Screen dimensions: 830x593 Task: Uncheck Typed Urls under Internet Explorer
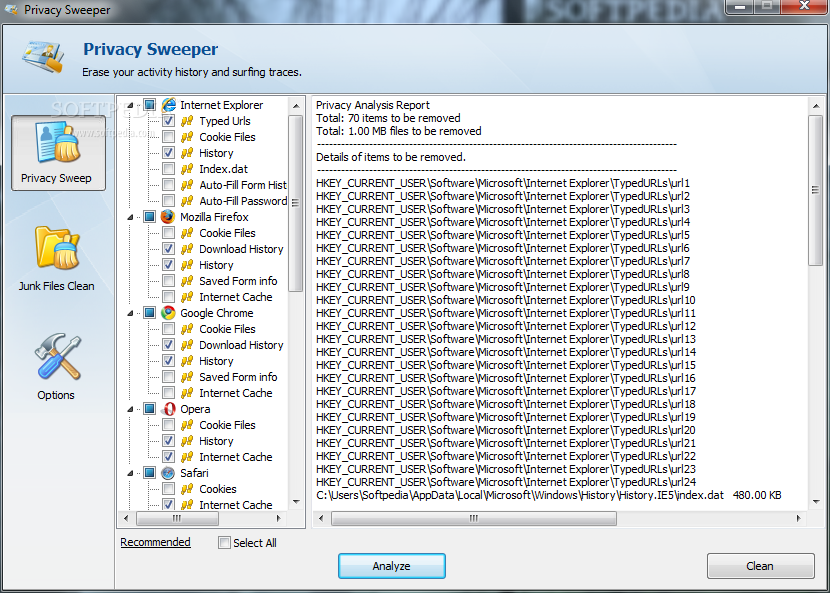(168, 121)
